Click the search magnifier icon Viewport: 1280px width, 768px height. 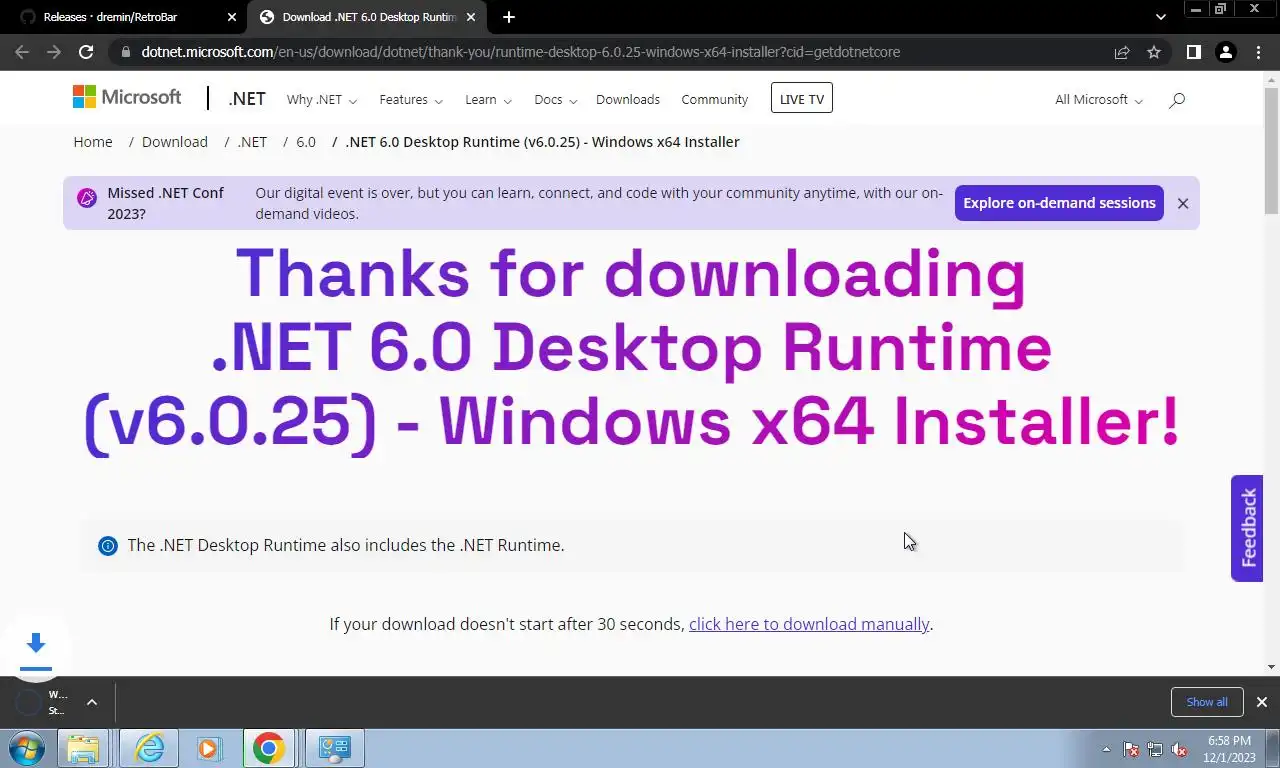tap(1177, 100)
